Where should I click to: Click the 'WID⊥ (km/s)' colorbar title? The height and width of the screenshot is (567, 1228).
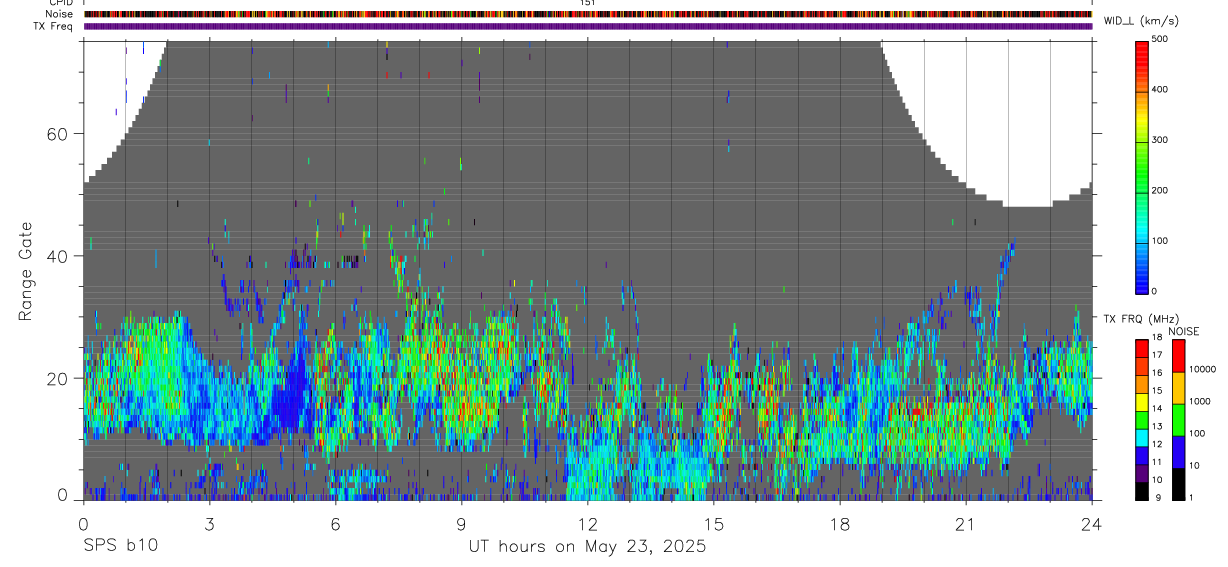point(1142,20)
